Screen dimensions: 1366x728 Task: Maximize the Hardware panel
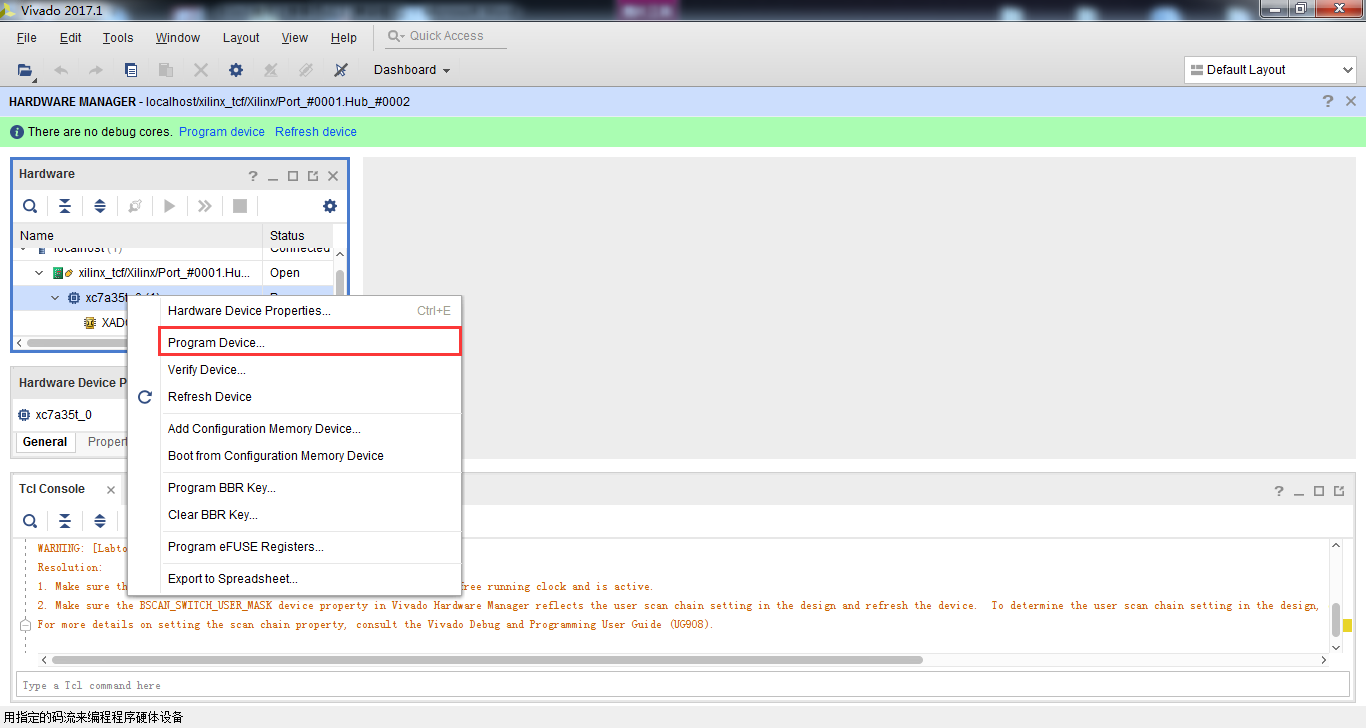click(293, 176)
